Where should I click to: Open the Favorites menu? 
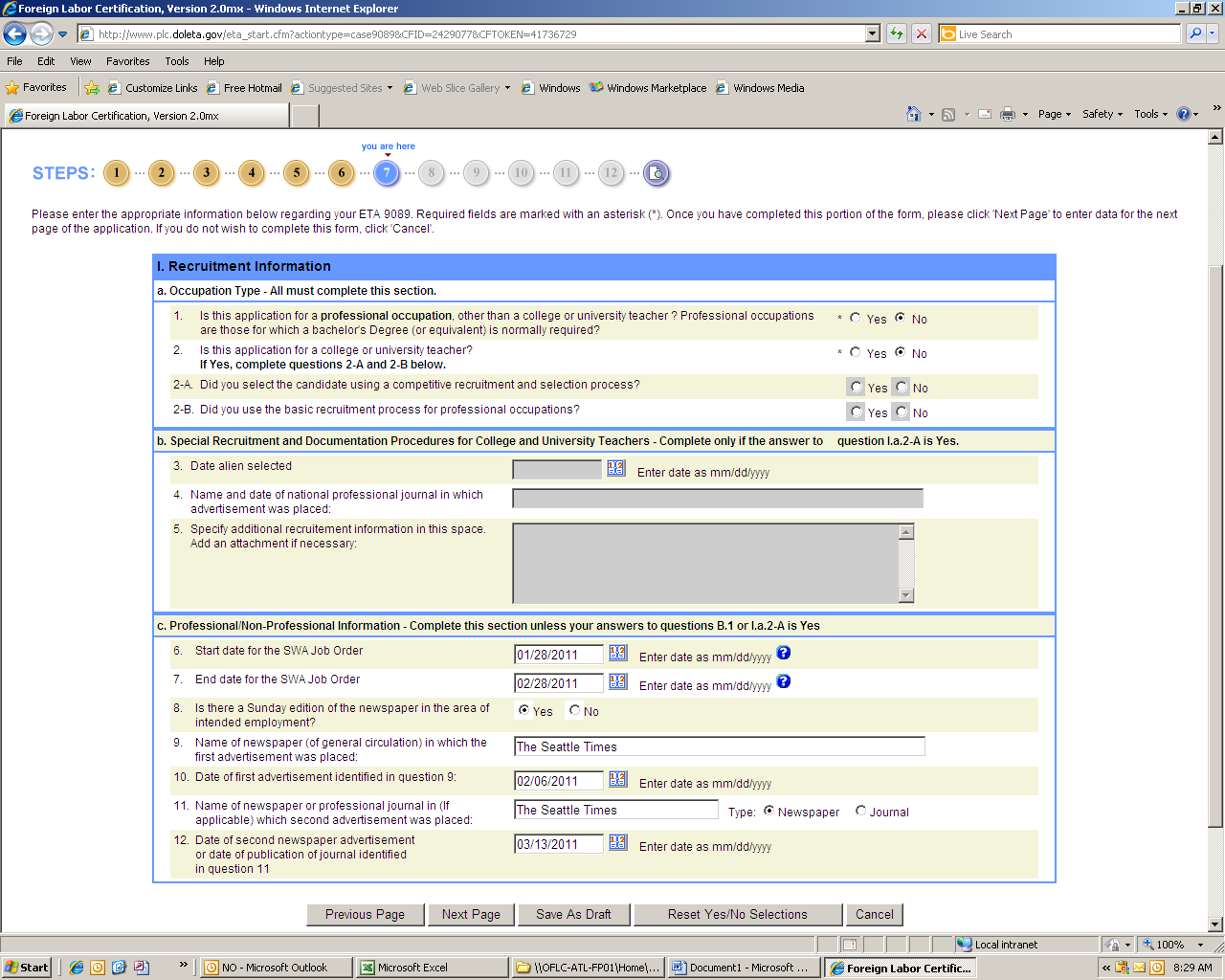tap(127, 61)
